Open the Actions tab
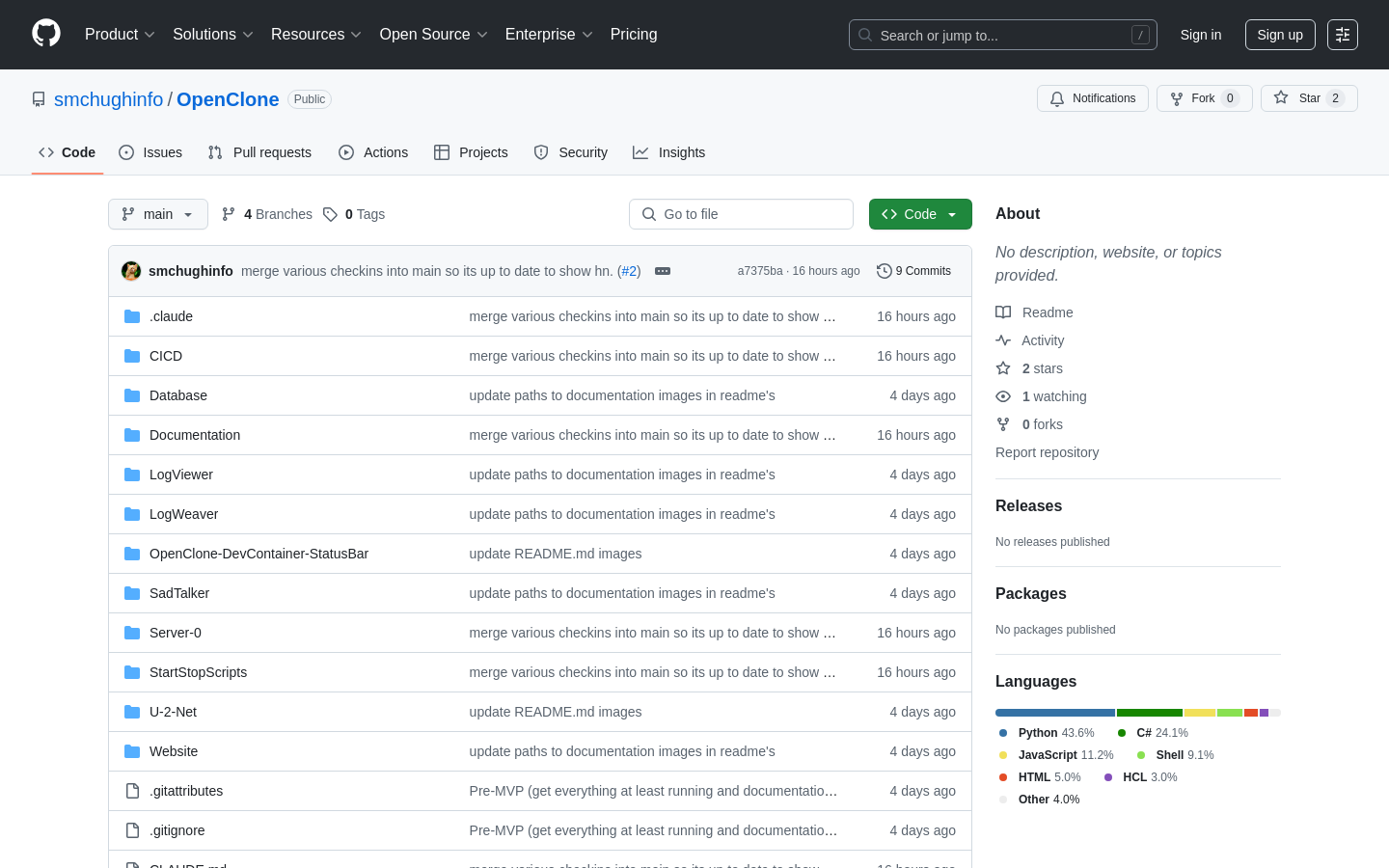 pyautogui.click(x=373, y=152)
